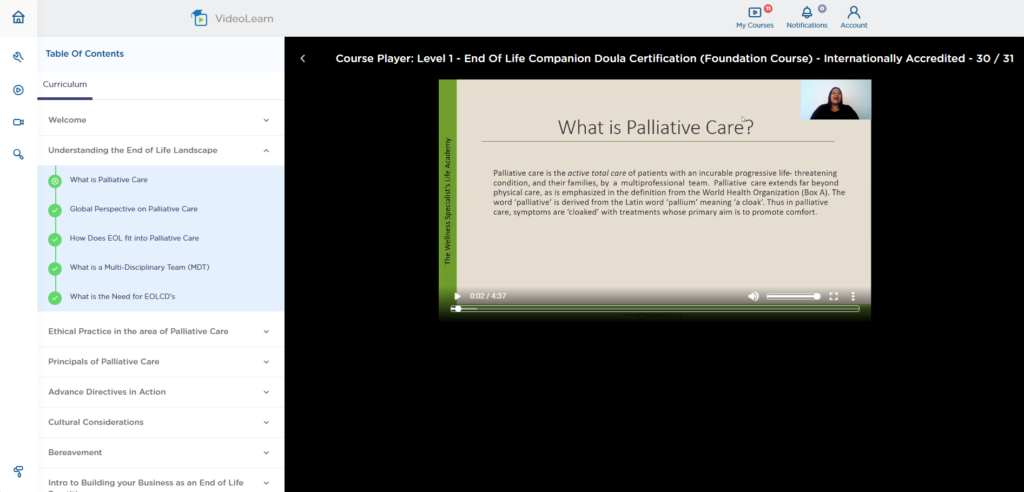The height and width of the screenshot is (492, 1024).
Task: Click check mark beside Need for EOLCD's
Action: click(x=55, y=297)
